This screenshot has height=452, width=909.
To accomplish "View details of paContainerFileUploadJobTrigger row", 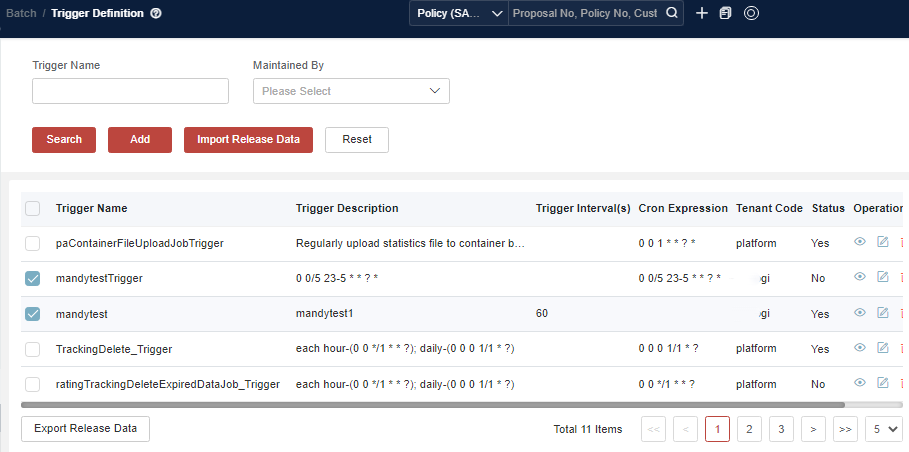I will pyautogui.click(x=860, y=242).
